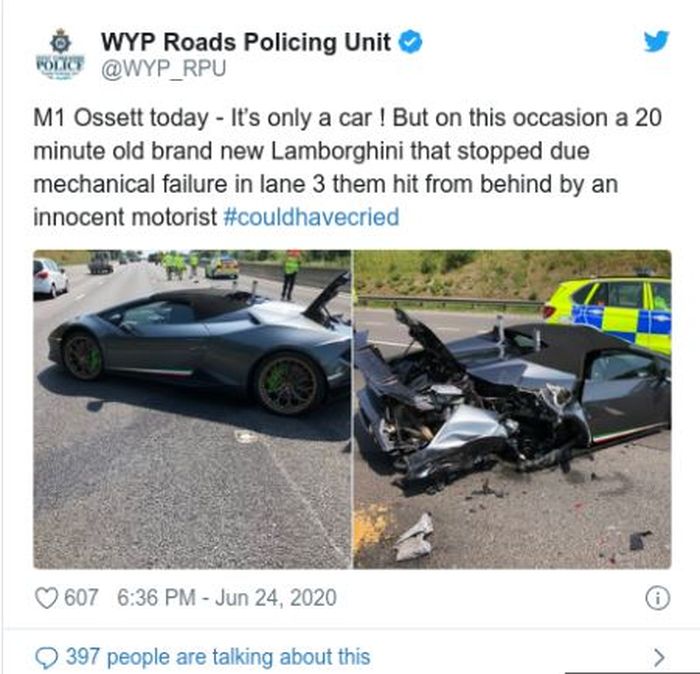Click the word Lamborghini in the tweet

[337, 151]
